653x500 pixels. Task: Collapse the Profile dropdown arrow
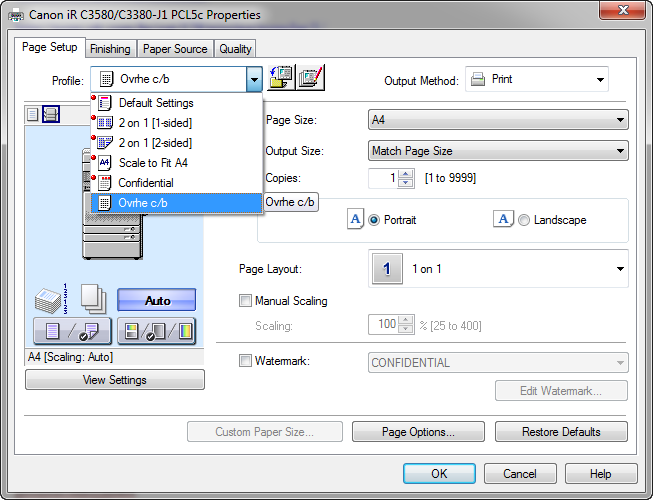coord(254,79)
